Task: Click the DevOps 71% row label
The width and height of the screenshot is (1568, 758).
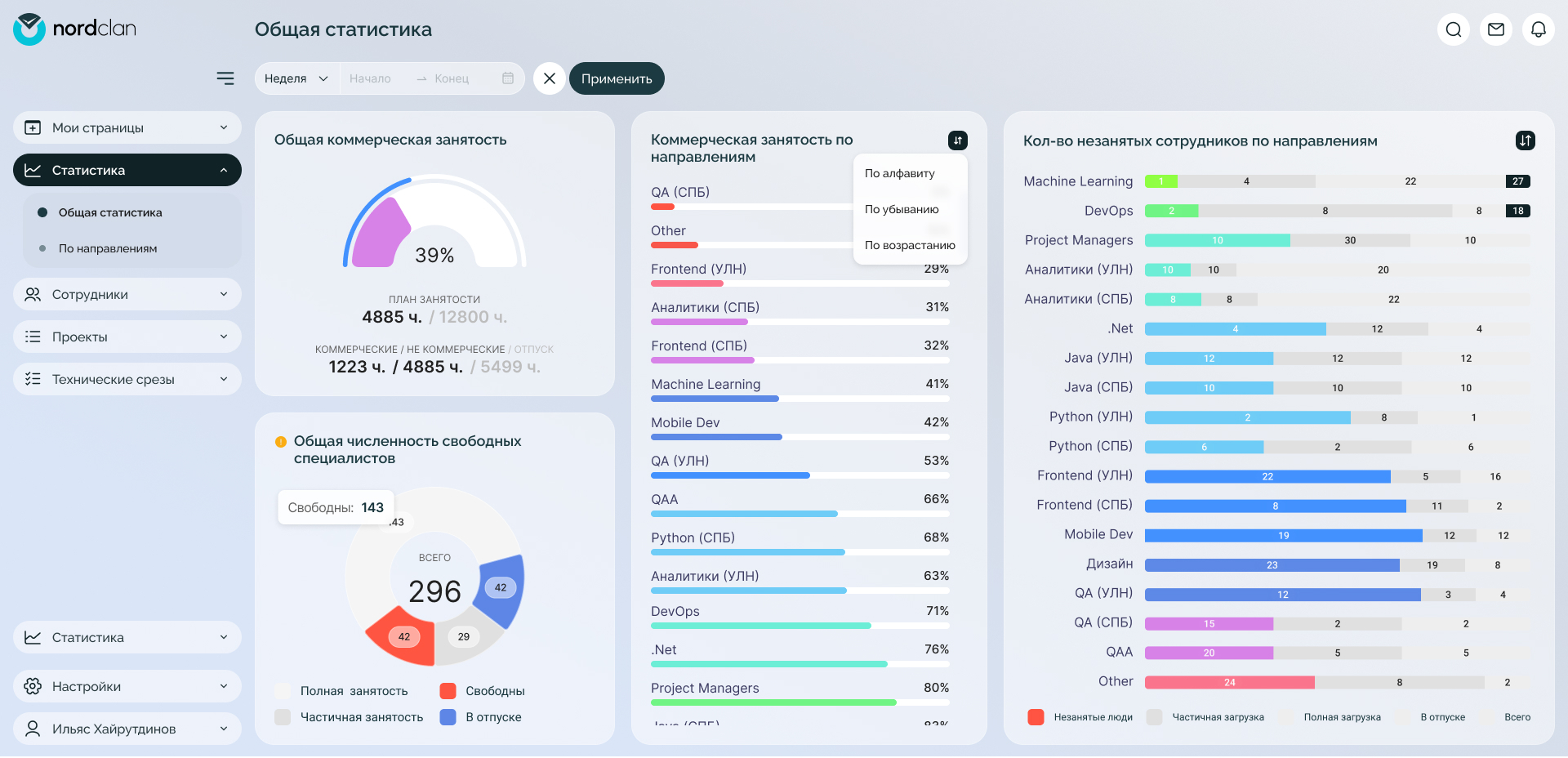Action: pyautogui.click(x=675, y=612)
